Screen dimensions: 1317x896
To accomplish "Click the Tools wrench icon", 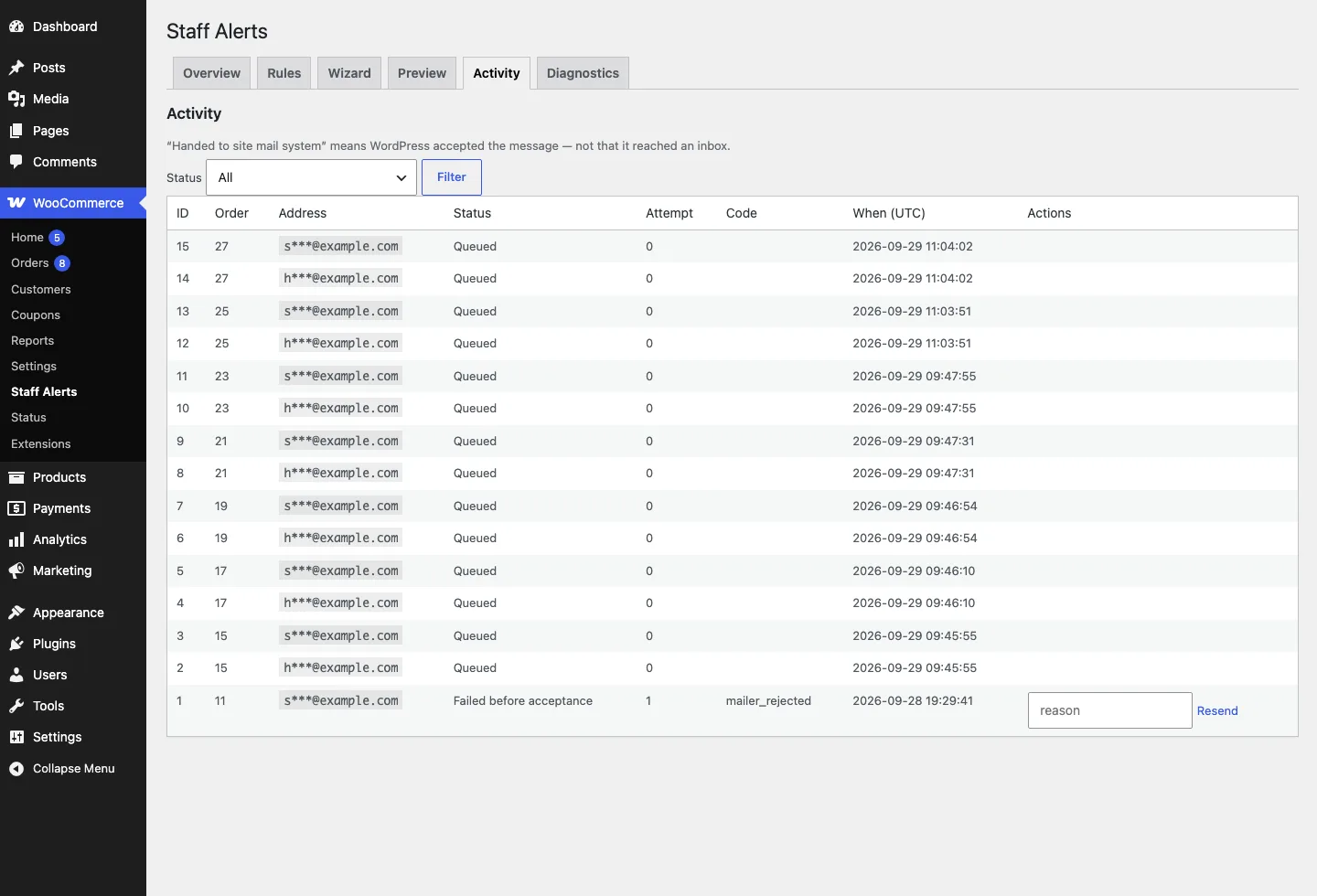I will [x=16, y=706].
